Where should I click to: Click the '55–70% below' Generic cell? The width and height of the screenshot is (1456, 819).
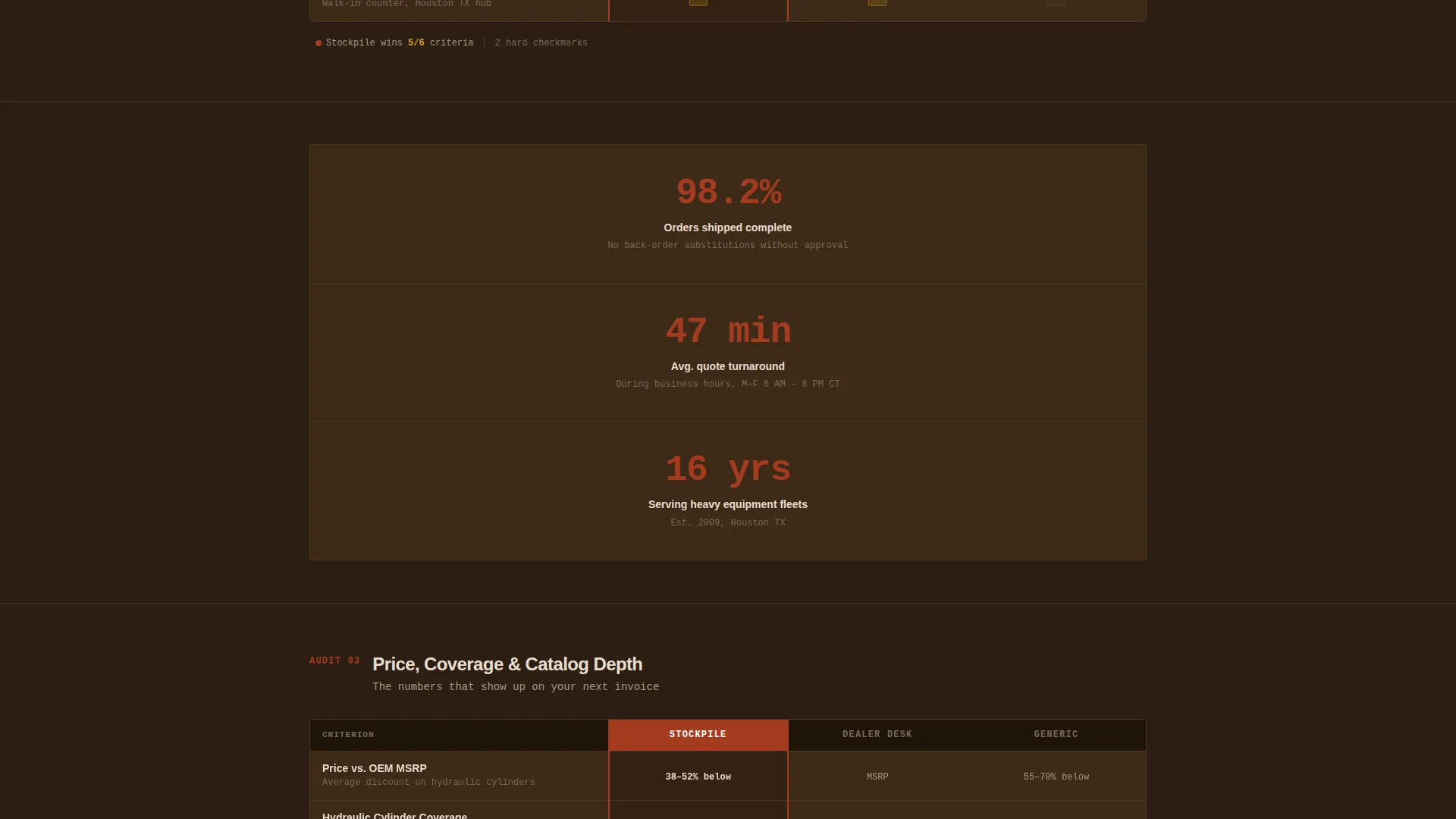pyautogui.click(x=1056, y=777)
